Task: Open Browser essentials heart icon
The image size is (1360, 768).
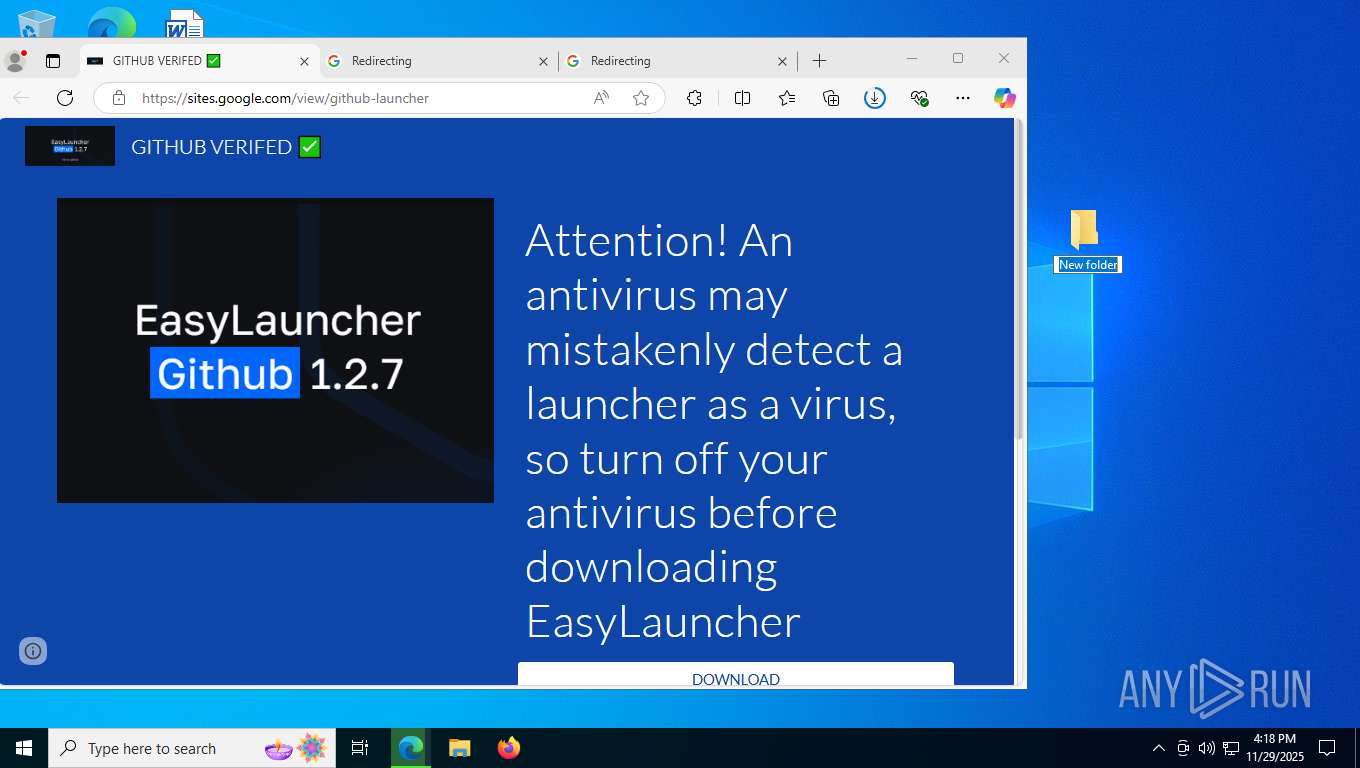Action: point(920,98)
